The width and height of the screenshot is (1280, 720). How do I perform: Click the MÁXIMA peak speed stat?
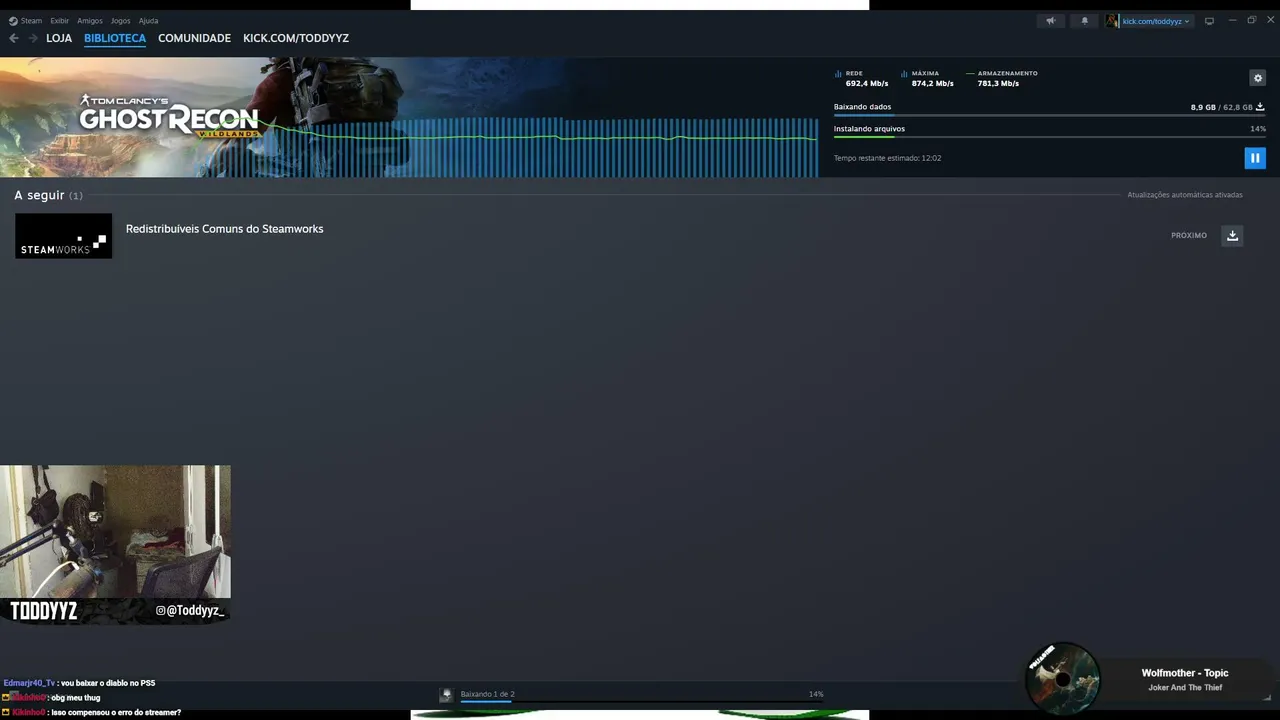pyautogui.click(x=927, y=78)
